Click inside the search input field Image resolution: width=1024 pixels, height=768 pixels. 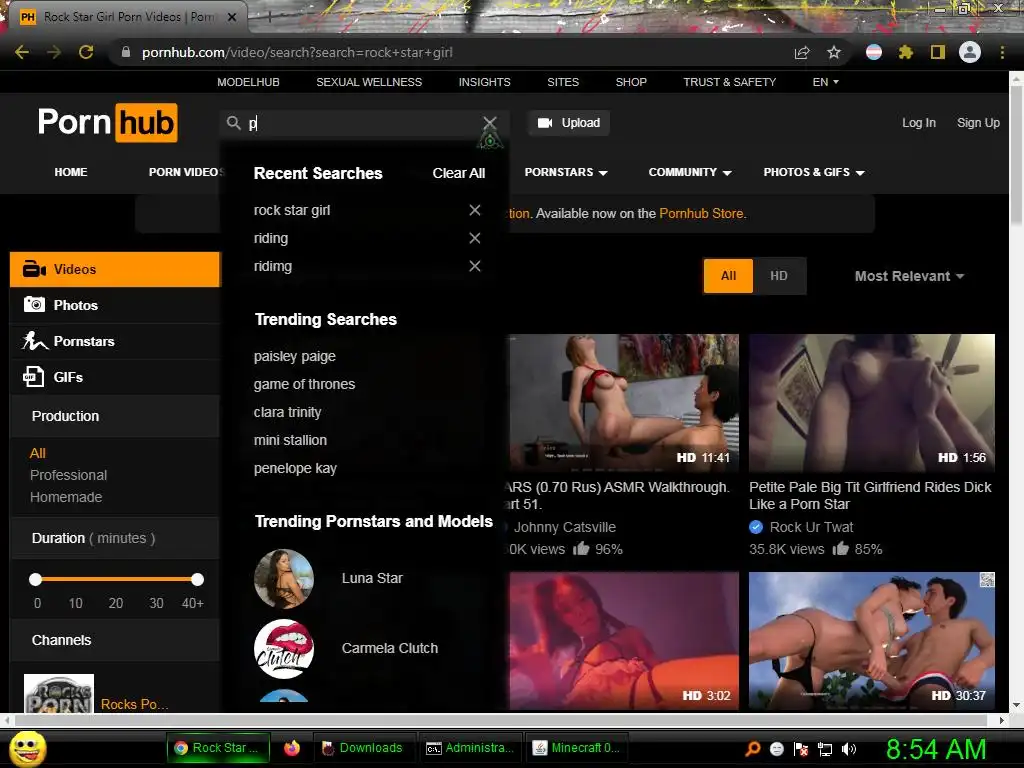362,123
